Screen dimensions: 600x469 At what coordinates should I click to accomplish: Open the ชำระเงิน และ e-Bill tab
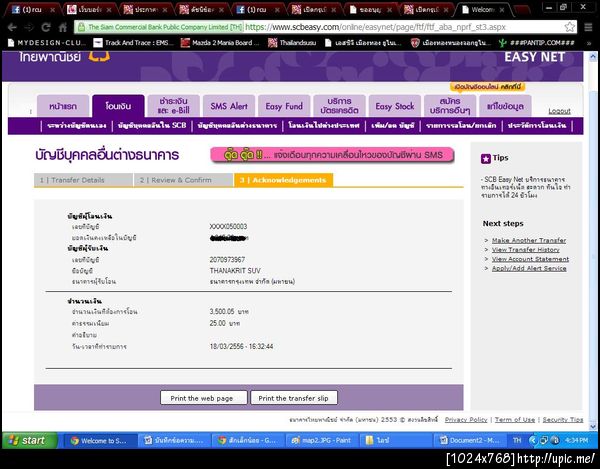click(173, 106)
